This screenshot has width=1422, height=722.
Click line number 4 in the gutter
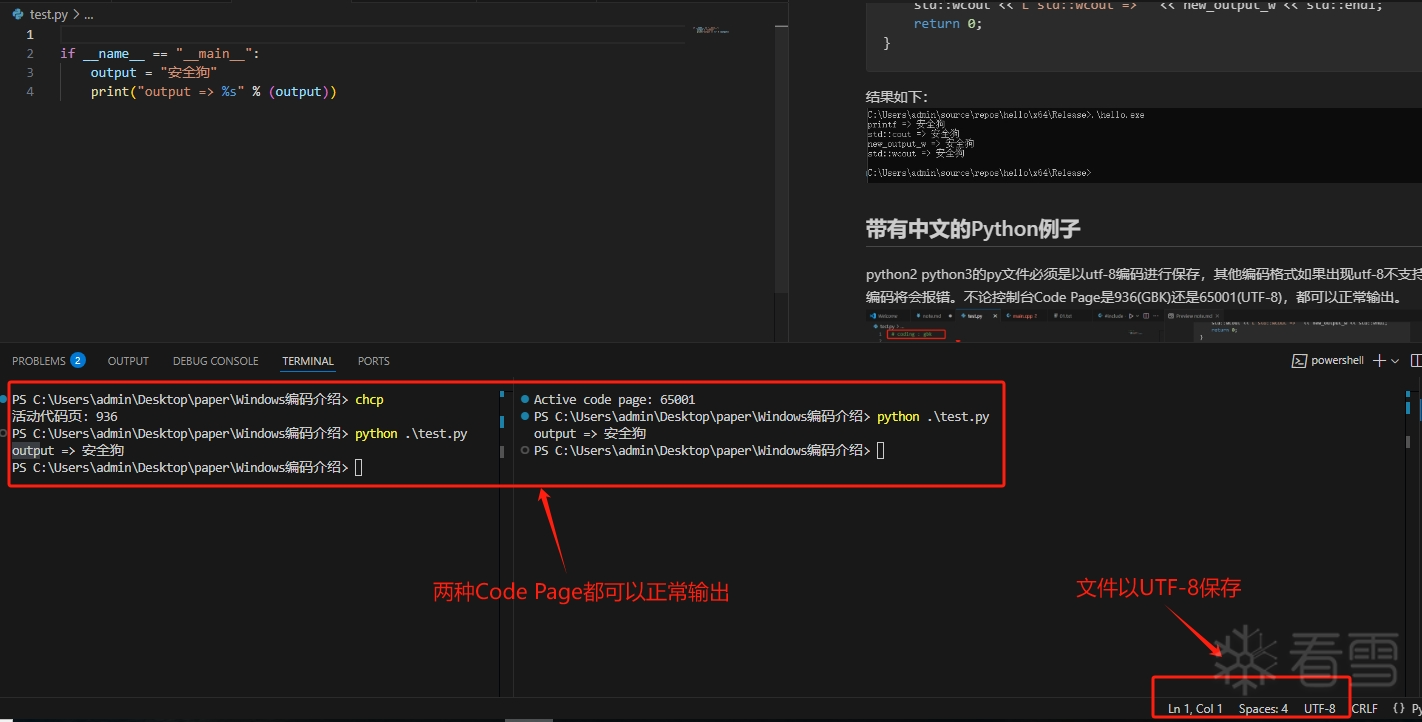(30, 91)
